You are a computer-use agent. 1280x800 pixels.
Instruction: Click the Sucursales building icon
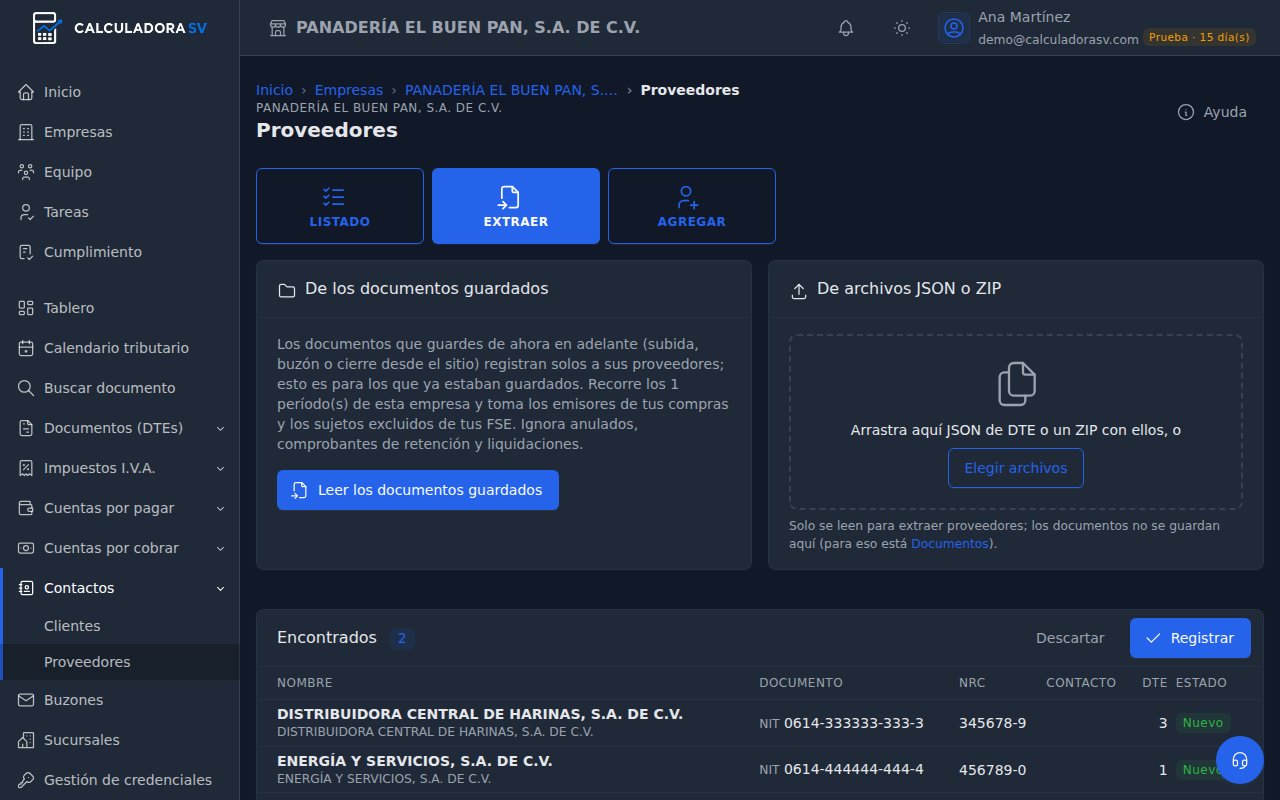26,740
